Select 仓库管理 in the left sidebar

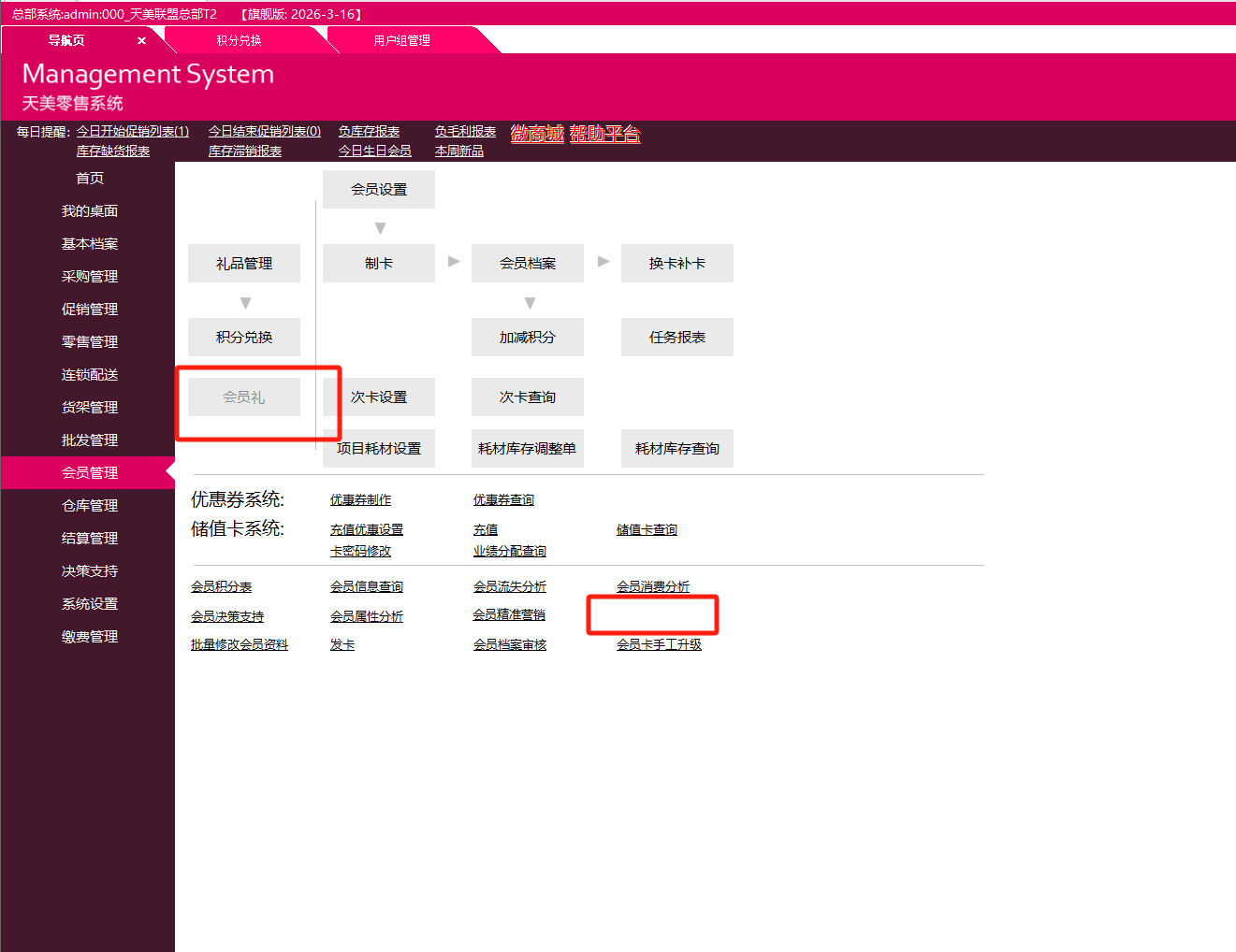89,505
